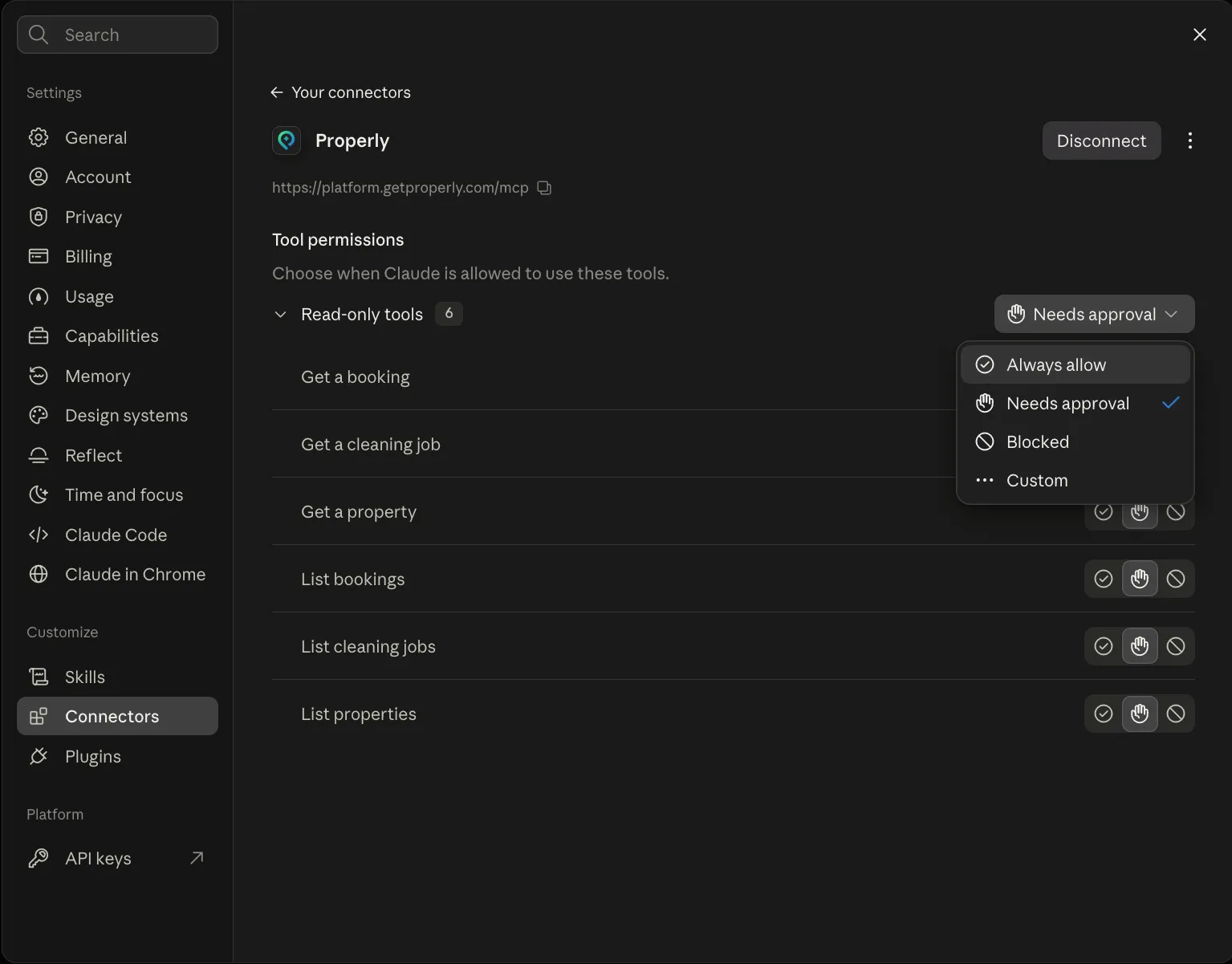
Task: Open Design systems settings
Action: 117,416
